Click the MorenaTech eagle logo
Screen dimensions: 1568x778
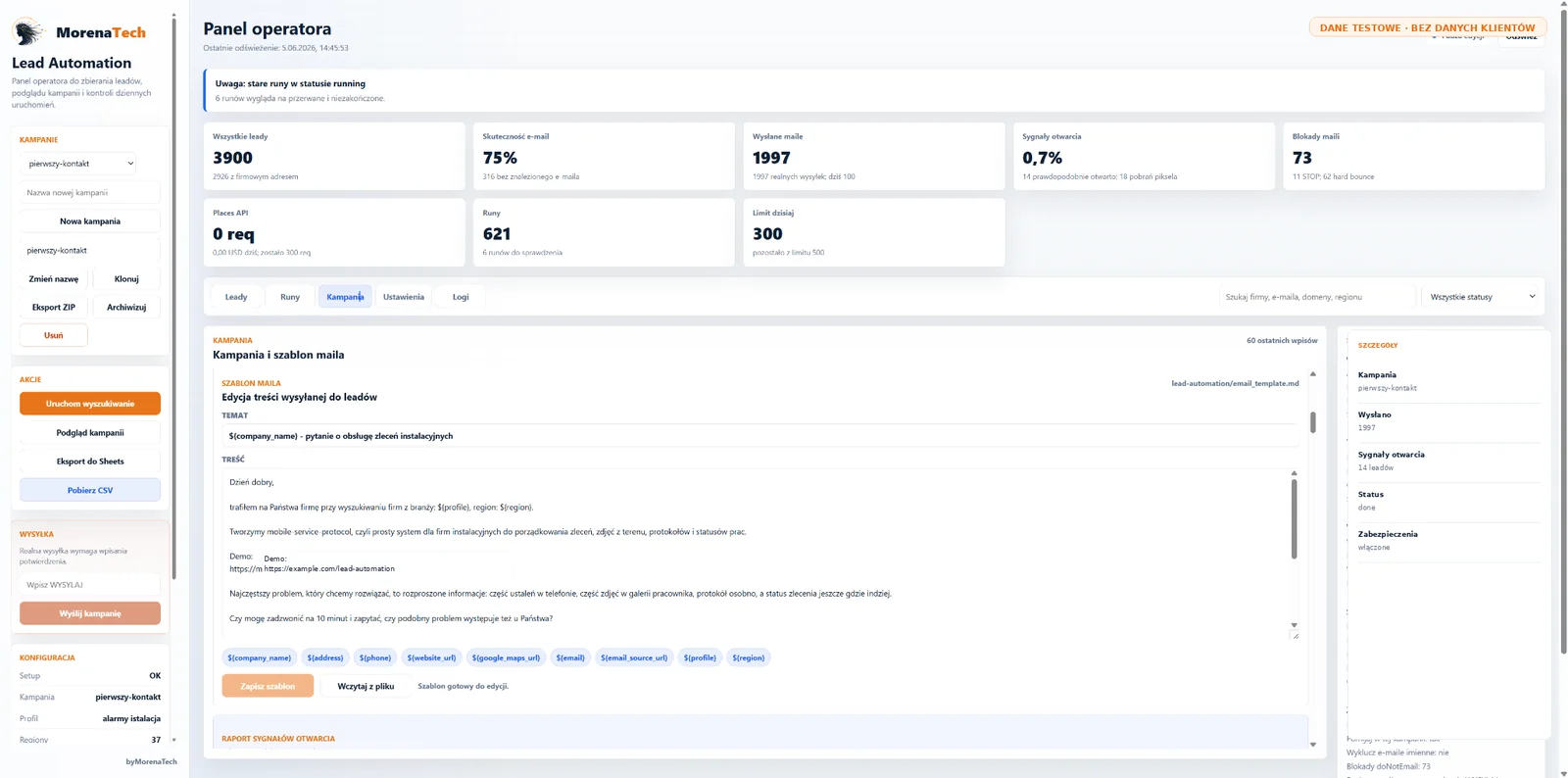28,32
